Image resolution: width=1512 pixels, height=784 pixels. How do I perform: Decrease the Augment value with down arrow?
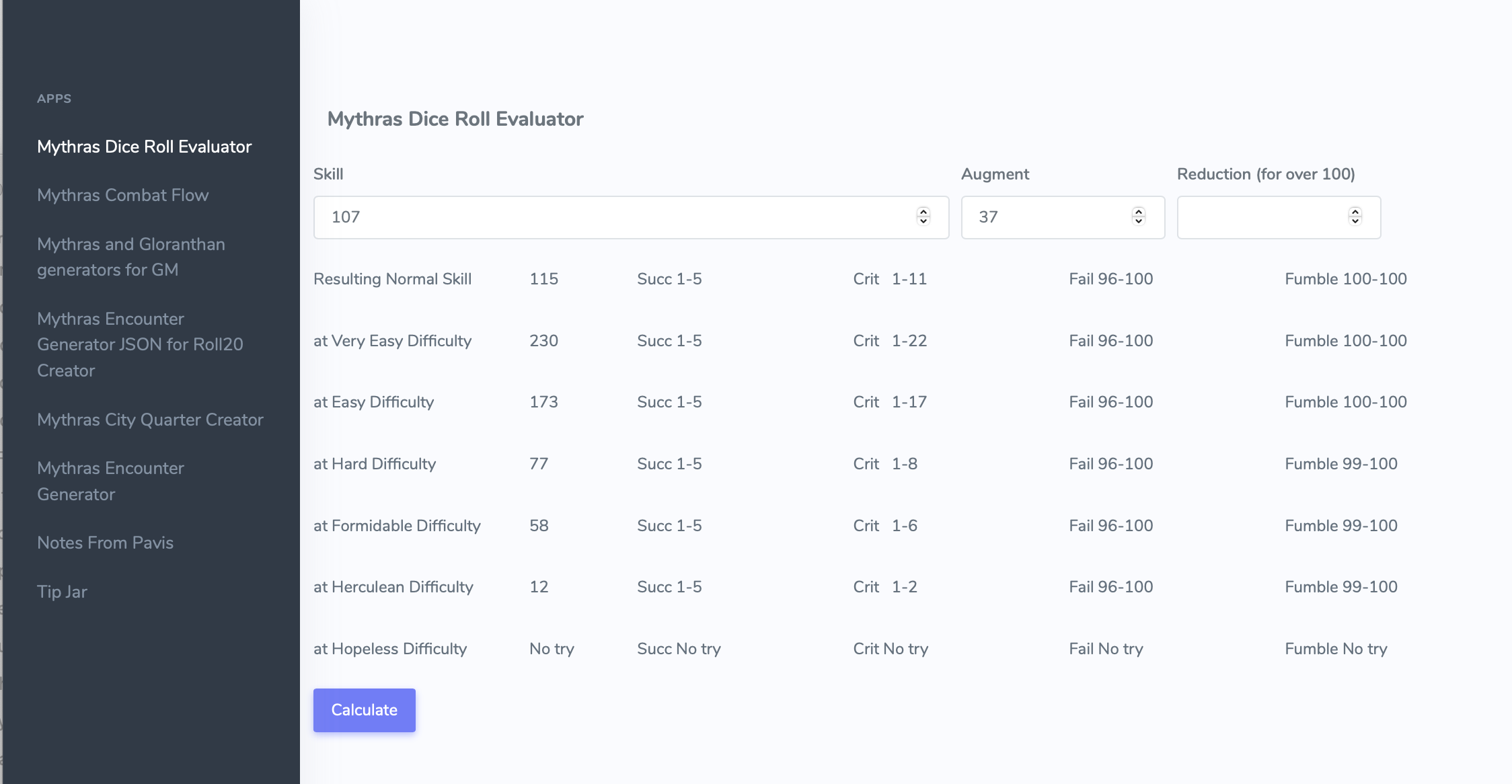[1138, 221]
